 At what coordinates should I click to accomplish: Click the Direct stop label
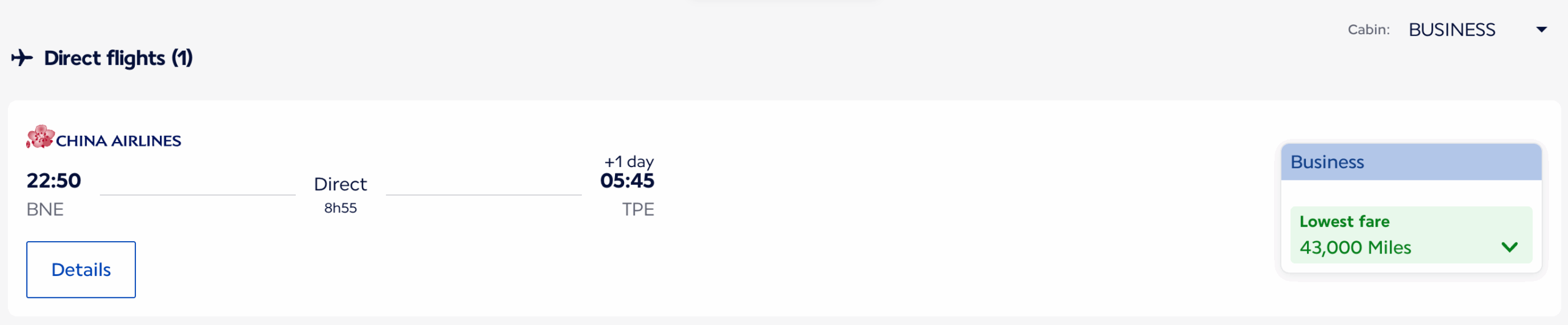(340, 184)
